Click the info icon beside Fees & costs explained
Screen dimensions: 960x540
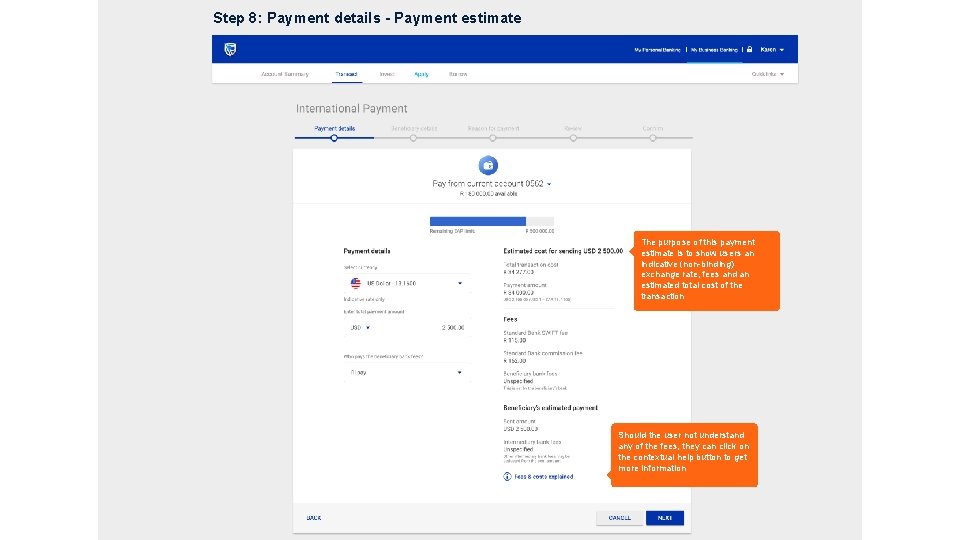click(507, 476)
